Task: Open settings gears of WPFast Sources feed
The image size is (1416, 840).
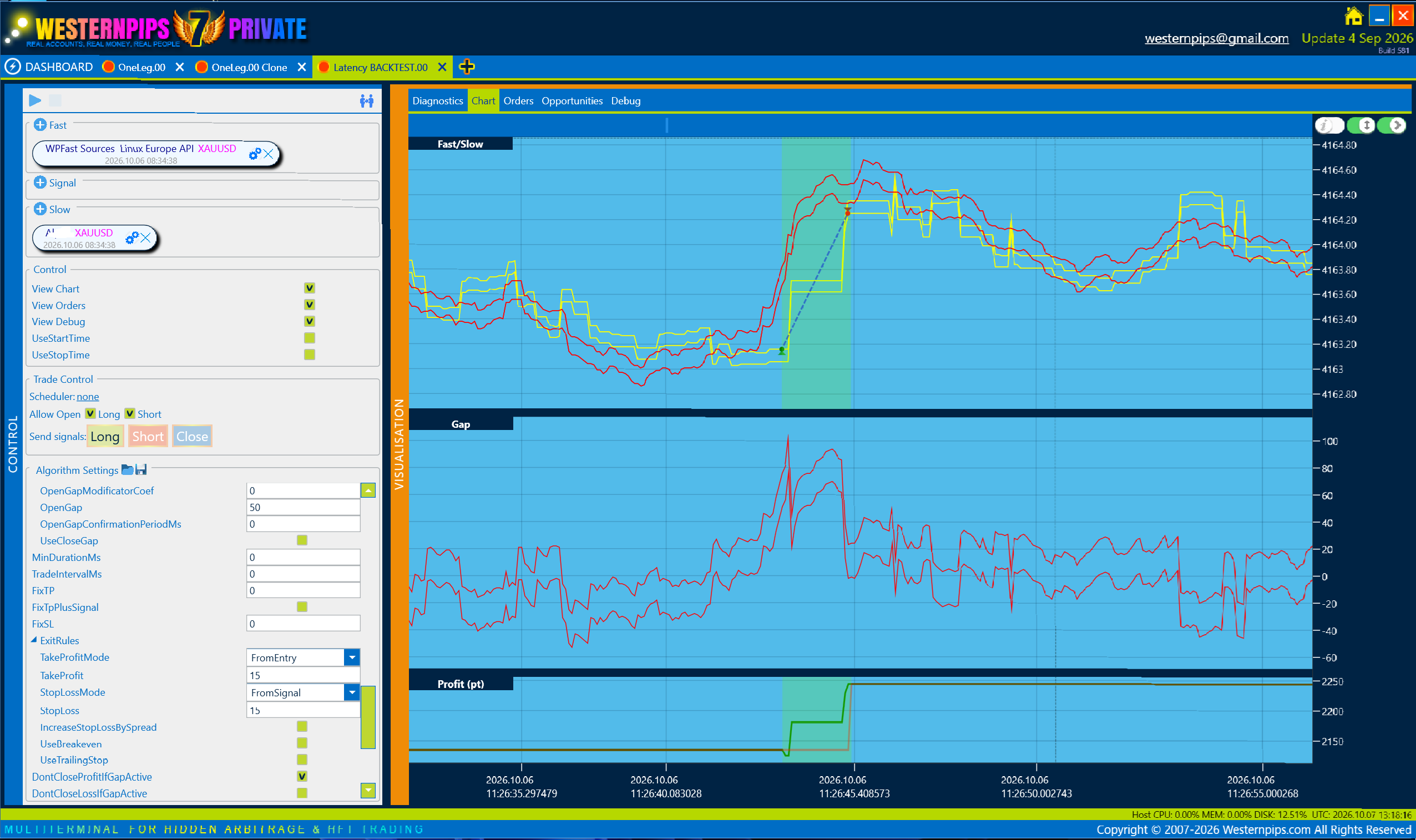Action: (255, 153)
